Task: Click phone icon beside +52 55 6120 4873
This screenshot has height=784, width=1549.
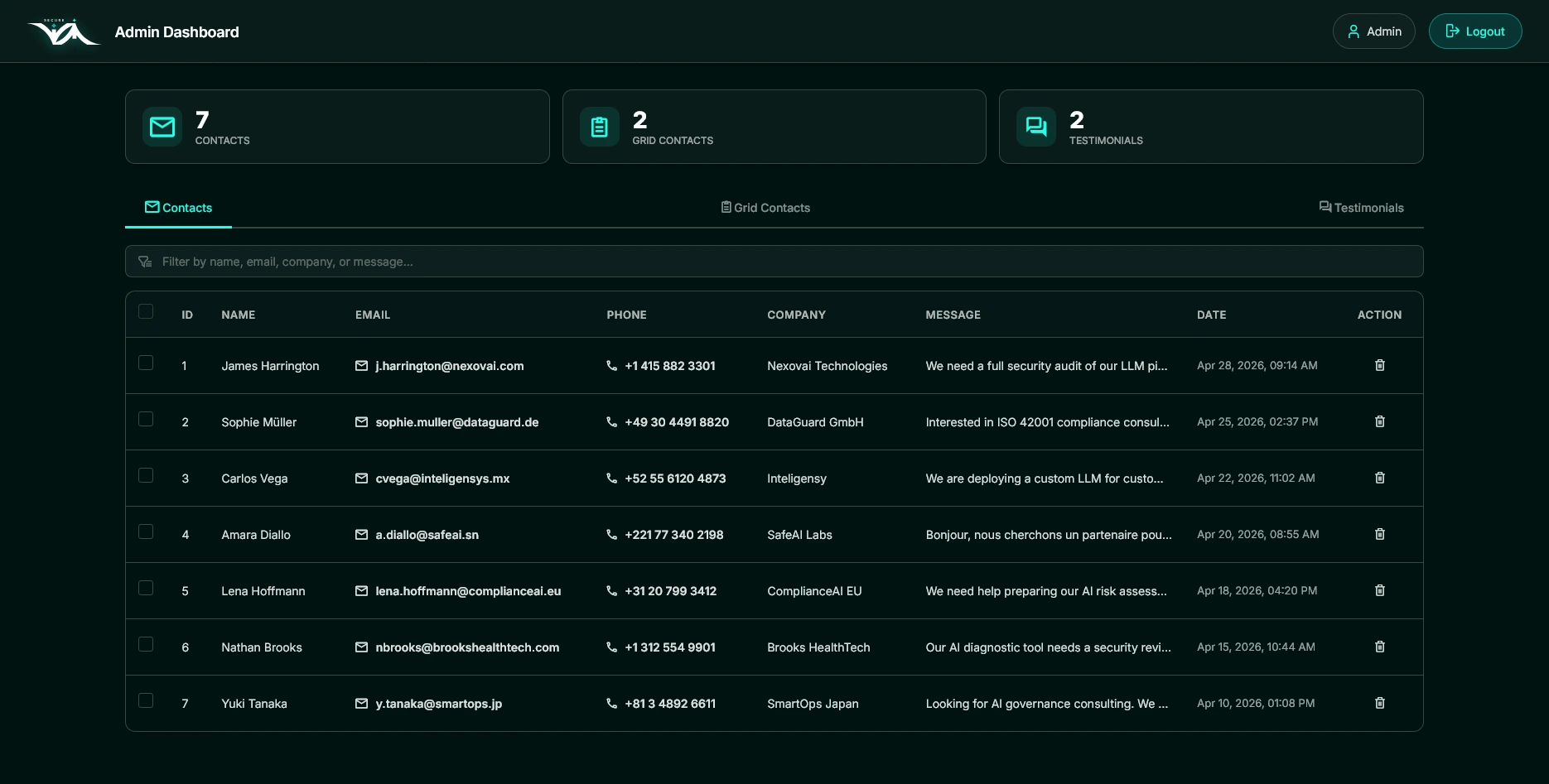Action: 612,479
